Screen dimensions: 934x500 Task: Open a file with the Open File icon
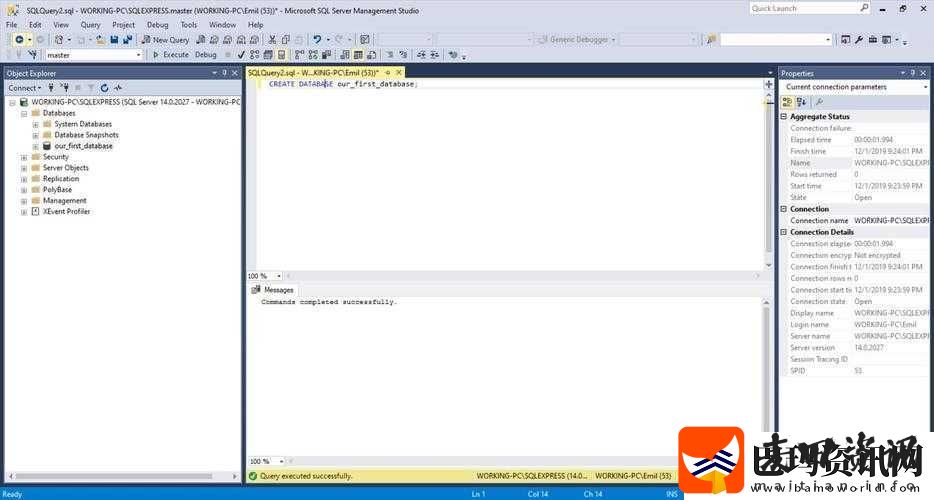(x=100, y=39)
